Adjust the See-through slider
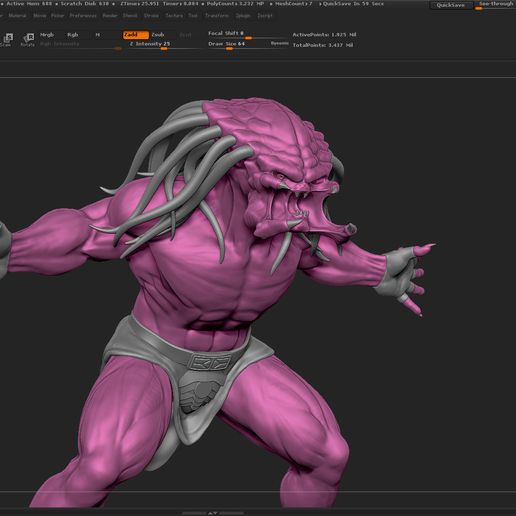This screenshot has width=516, height=516. point(496,5)
